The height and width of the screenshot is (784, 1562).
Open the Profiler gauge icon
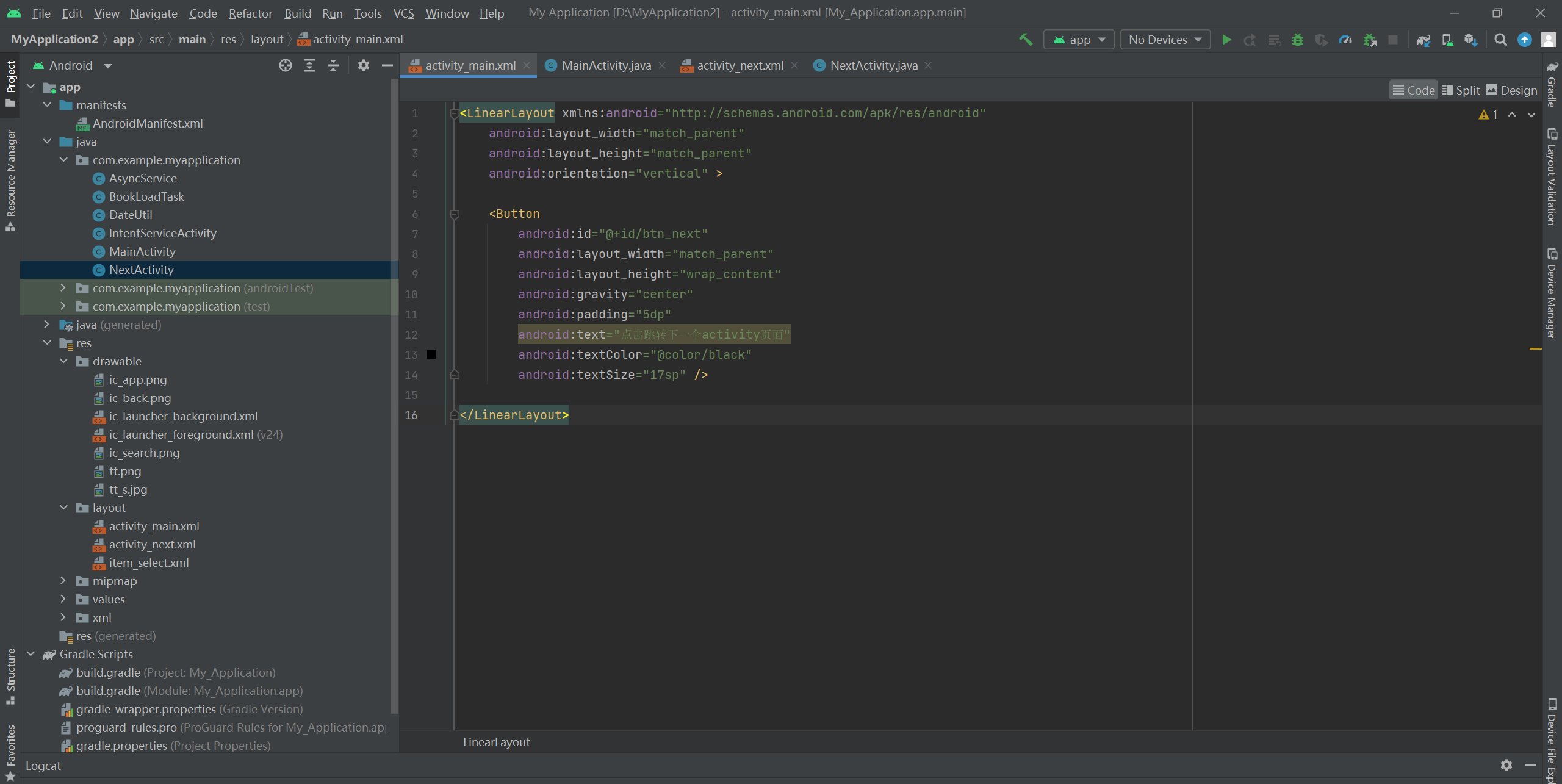click(1345, 40)
